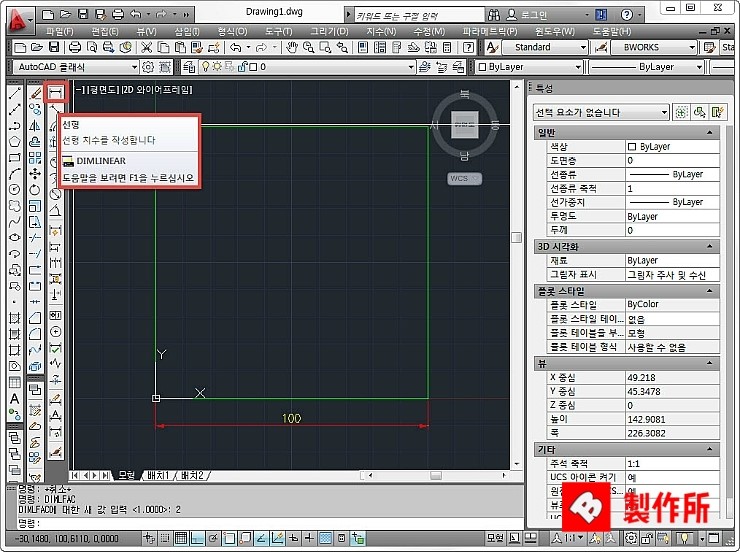Click the Line draw tool icon
The height and width of the screenshot is (552, 740).
point(15,94)
